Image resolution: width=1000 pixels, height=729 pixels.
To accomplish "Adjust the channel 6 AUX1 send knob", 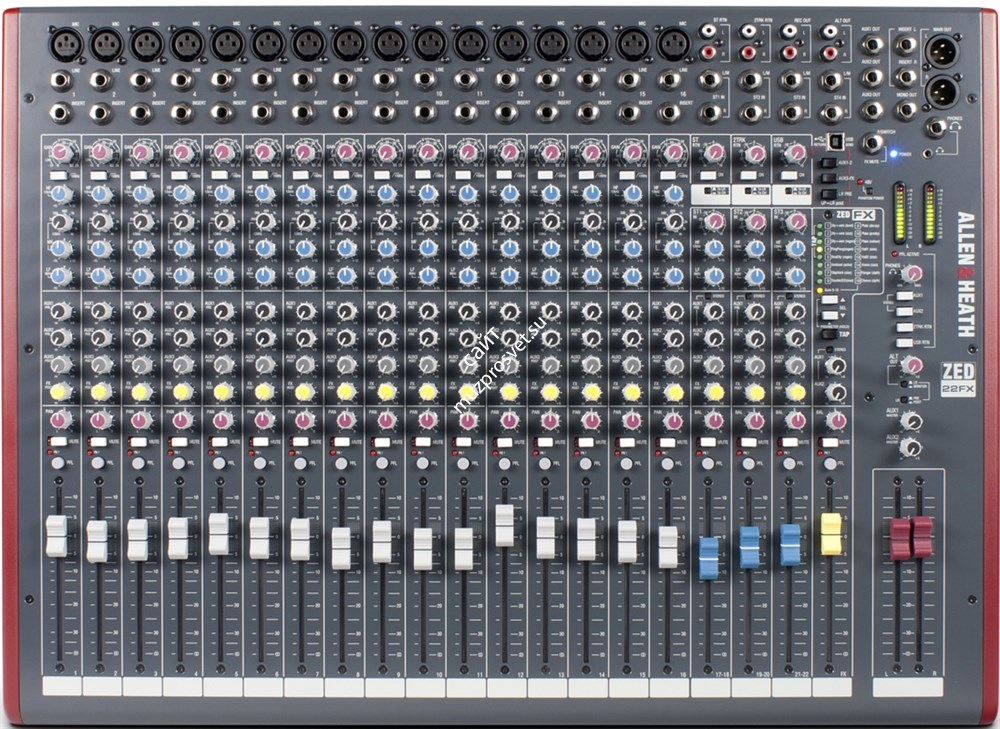I will coord(263,311).
